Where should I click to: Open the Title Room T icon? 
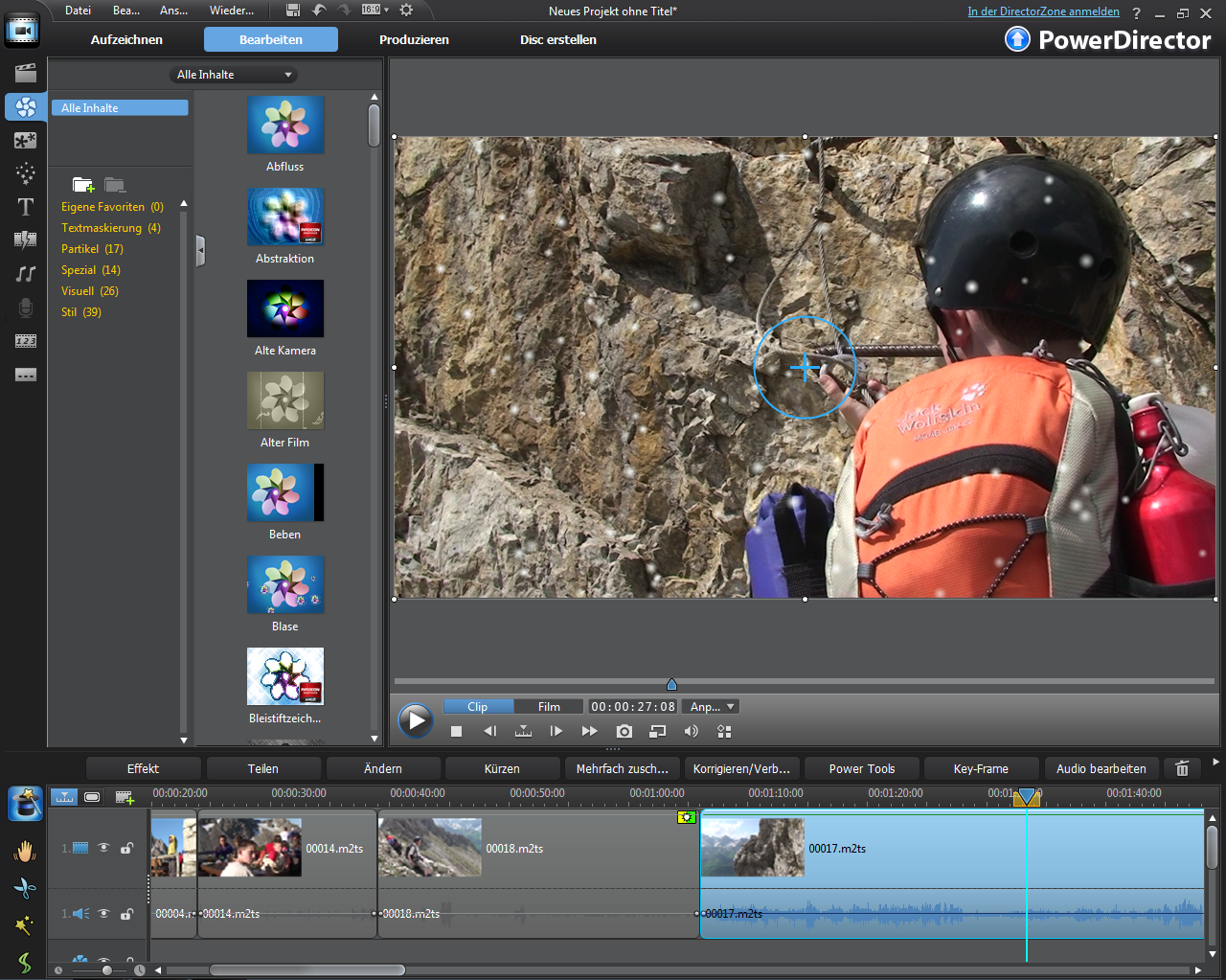[x=25, y=207]
